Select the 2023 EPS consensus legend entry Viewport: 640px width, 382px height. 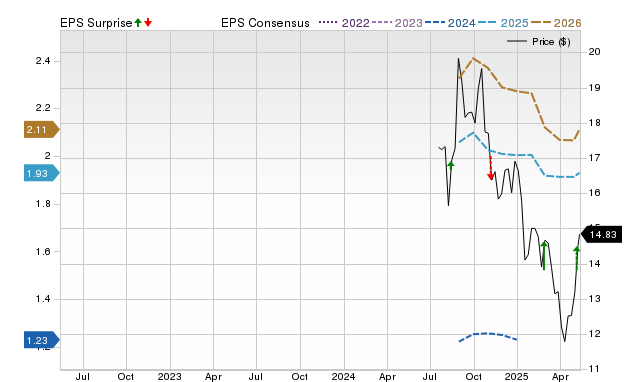click(398, 23)
